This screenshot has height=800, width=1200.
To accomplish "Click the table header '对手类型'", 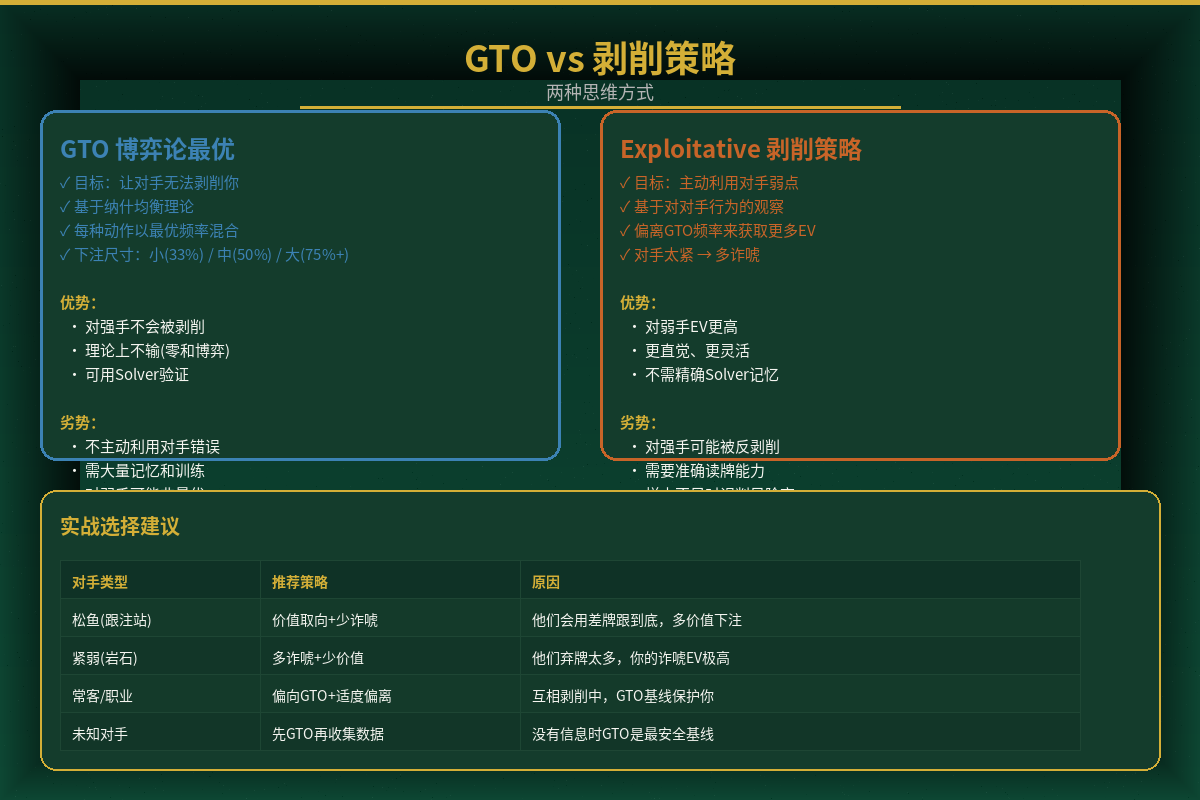I will (100, 582).
